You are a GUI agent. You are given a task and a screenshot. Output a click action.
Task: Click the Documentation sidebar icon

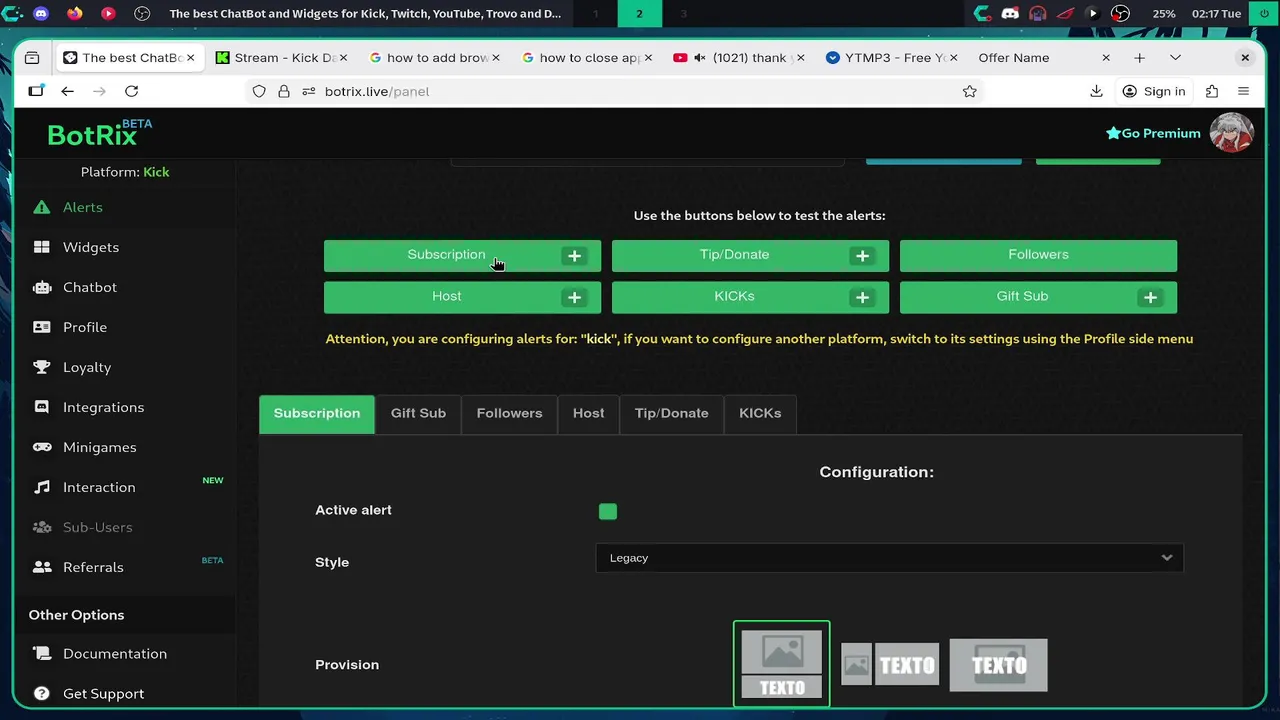click(41, 653)
